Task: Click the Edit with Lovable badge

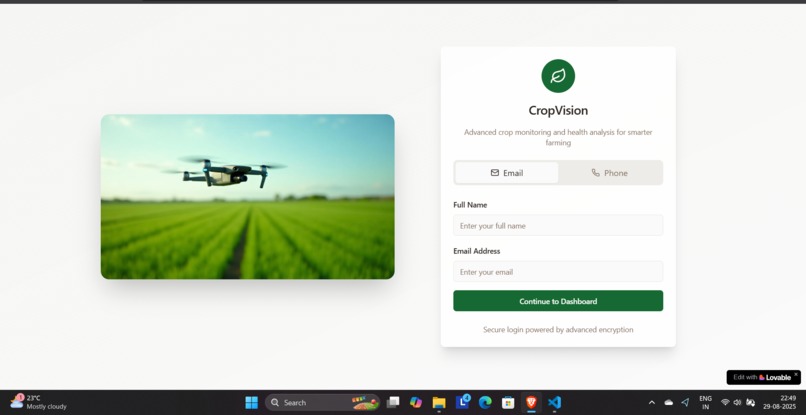Action: [762, 377]
